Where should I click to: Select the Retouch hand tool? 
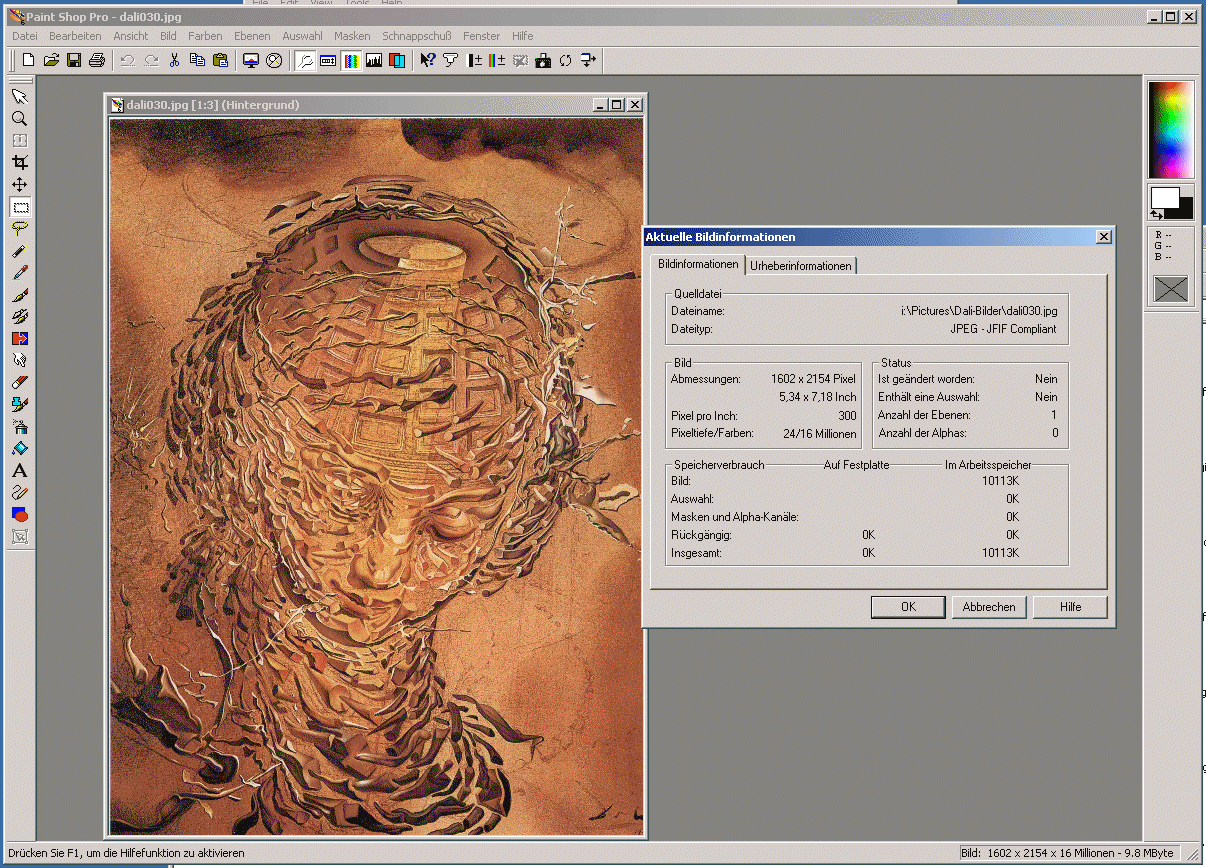pyautogui.click(x=19, y=360)
